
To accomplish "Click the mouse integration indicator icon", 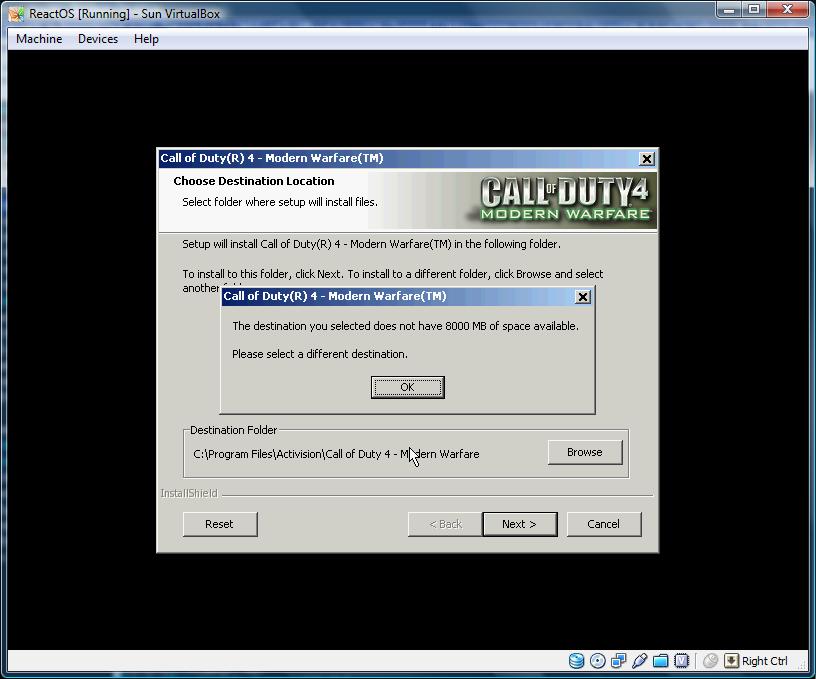I will tap(710, 661).
